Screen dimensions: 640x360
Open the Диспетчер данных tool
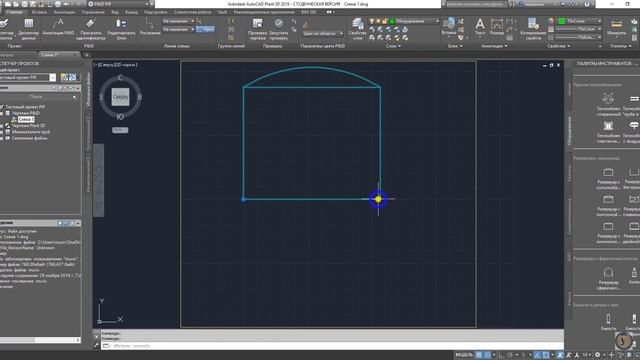click(29, 29)
